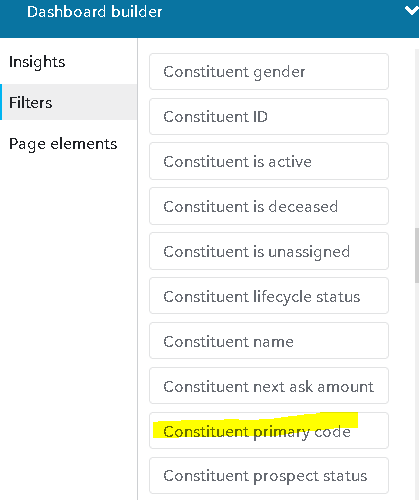The width and height of the screenshot is (419, 500).
Task: Click scrollbar track above the thumb
Action: pyautogui.click(x=417, y=138)
